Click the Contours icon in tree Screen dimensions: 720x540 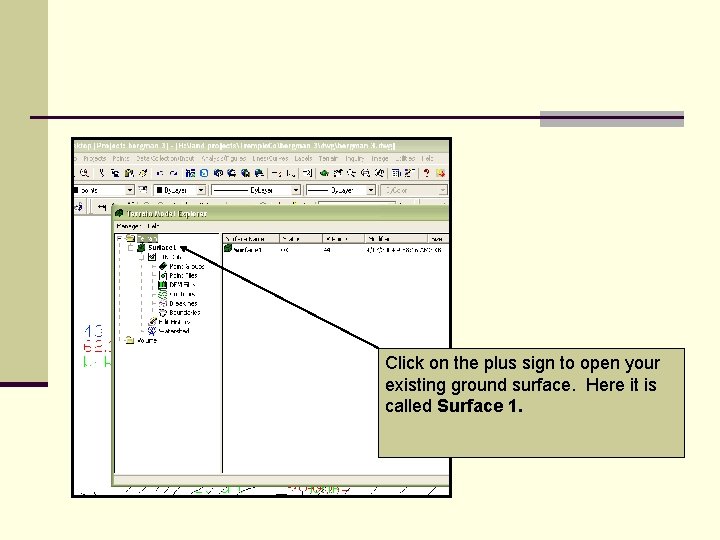(163, 294)
